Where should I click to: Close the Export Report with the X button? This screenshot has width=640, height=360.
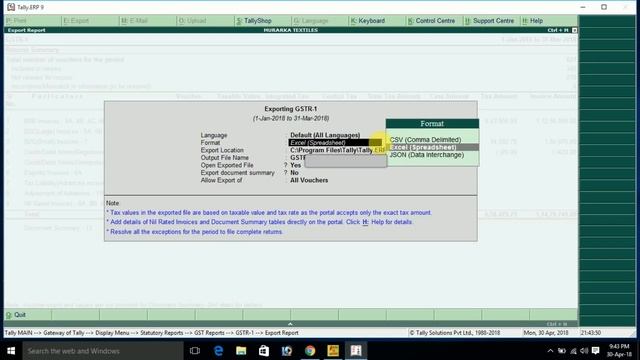point(574,30)
